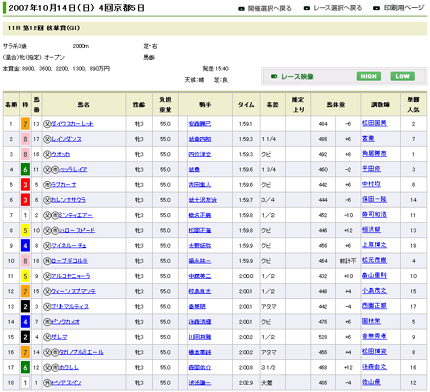Click the 市 mark beside ピンクカメオ

coord(47,322)
